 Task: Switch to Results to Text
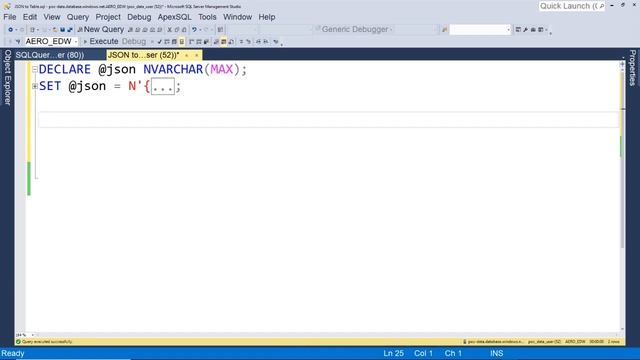(216, 42)
